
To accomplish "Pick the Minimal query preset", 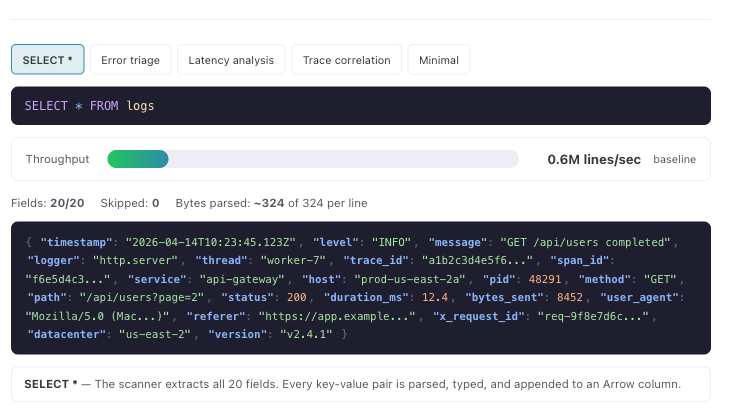I will [x=439, y=60].
